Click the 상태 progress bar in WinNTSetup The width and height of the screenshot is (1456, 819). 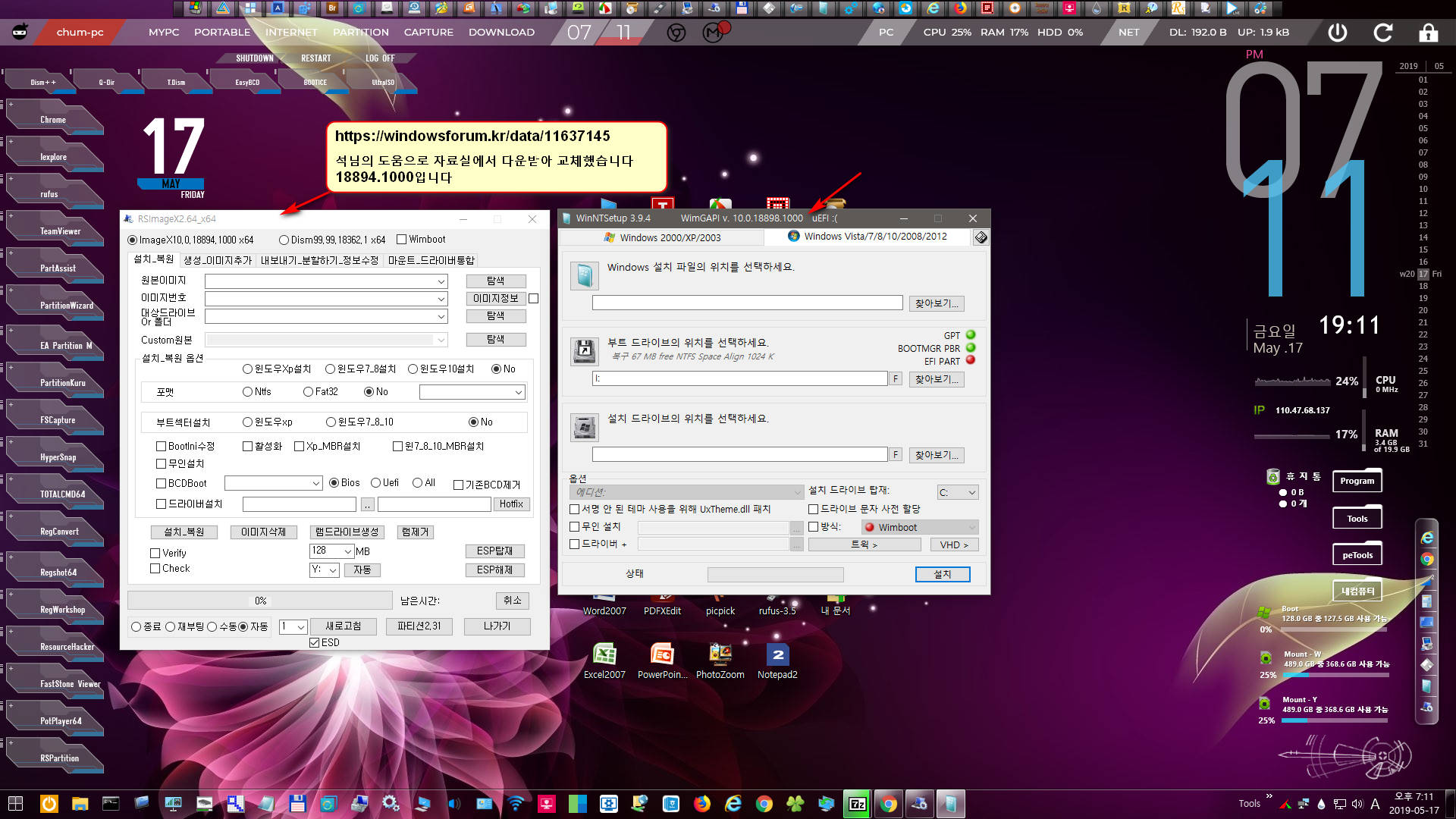[x=775, y=575]
